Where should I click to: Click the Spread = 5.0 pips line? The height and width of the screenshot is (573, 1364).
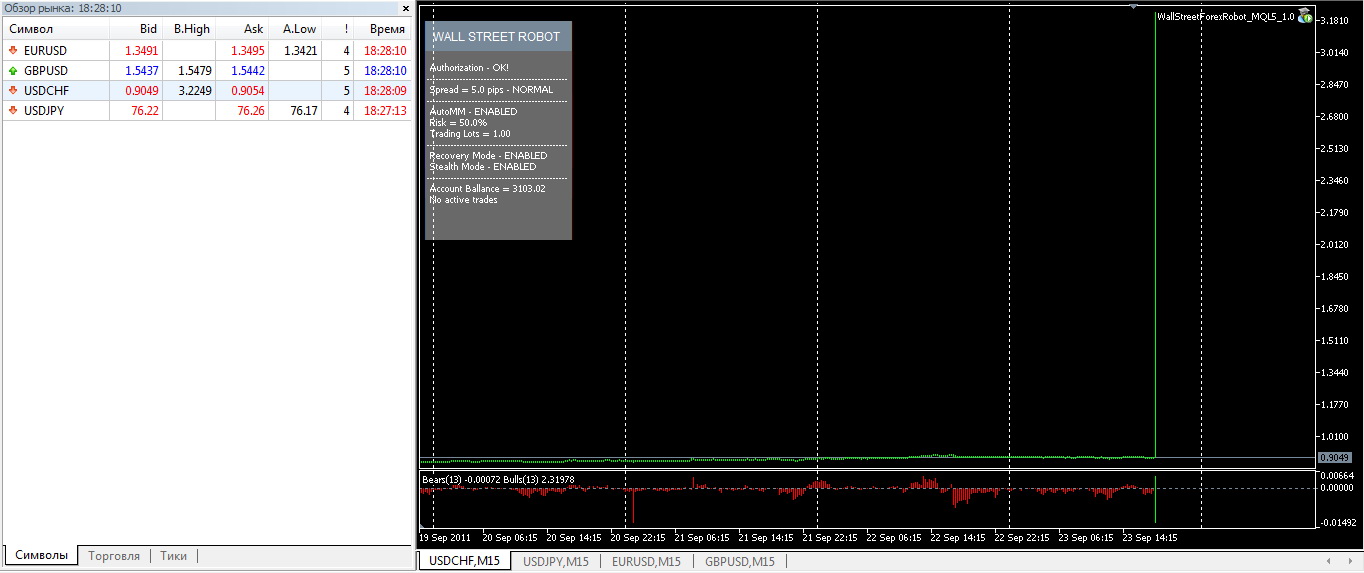pyautogui.click(x=491, y=90)
